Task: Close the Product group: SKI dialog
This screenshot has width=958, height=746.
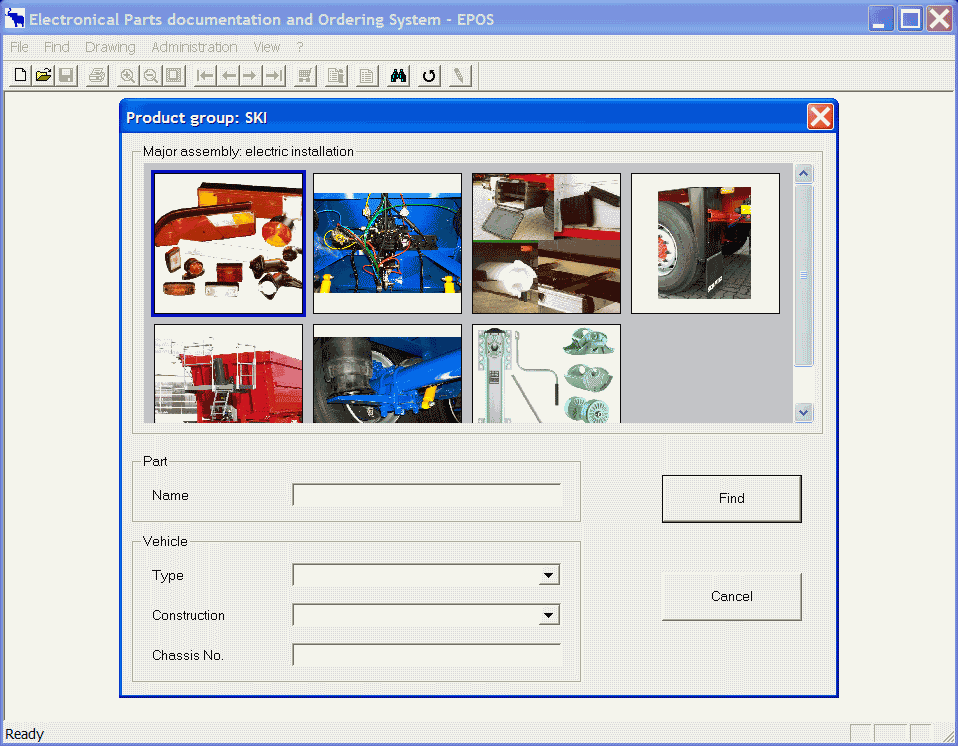Action: click(820, 117)
